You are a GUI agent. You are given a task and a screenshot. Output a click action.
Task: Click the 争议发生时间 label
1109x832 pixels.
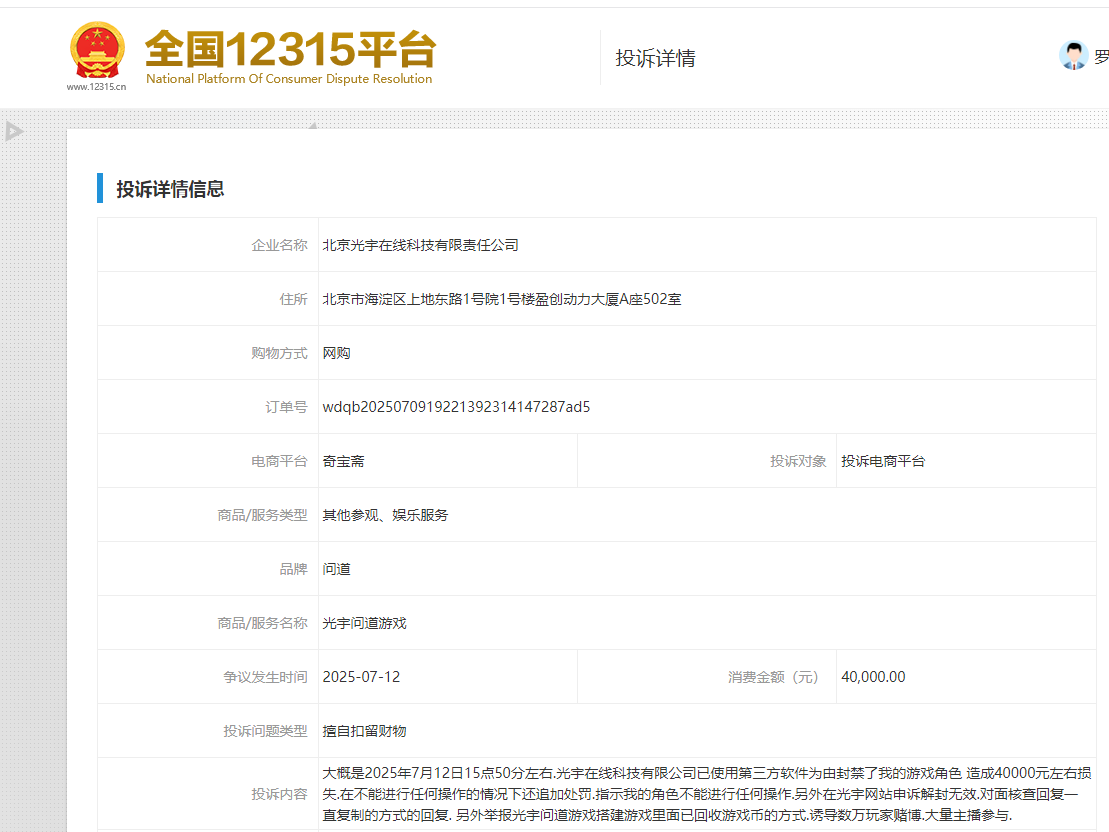click(x=265, y=677)
